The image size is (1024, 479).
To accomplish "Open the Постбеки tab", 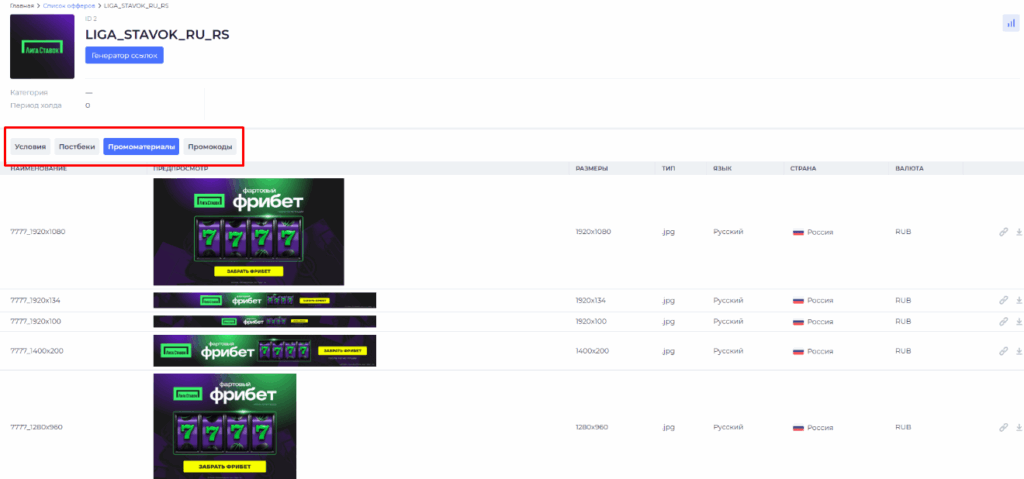I will point(77,147).
